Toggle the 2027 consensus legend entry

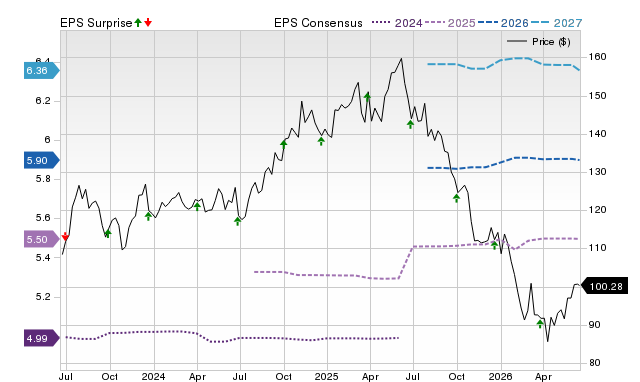556,23
